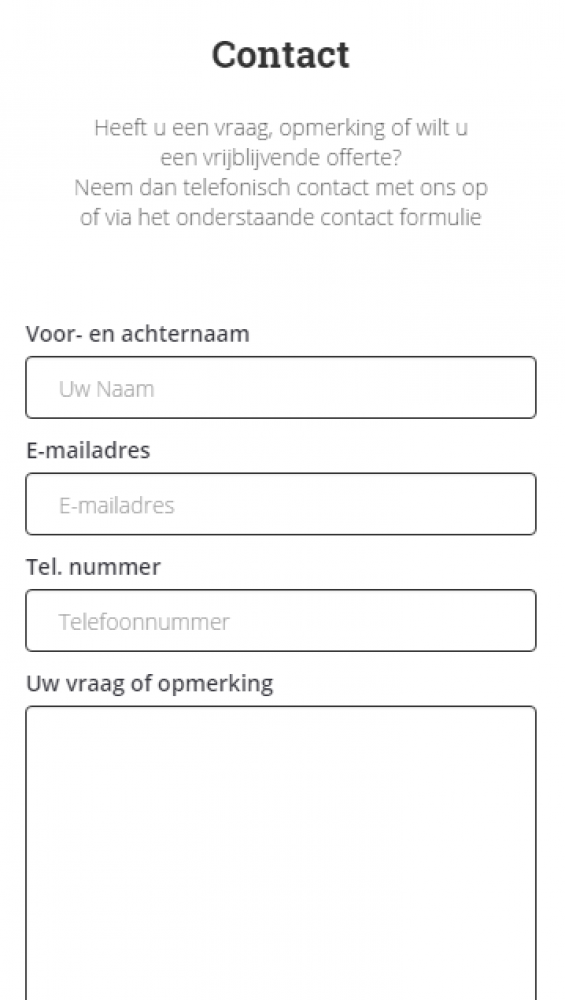Click the grey "Telefoonnummer" placeholder text
Viewport: 565px width, 1000px height.
click(x=144, y=622)
